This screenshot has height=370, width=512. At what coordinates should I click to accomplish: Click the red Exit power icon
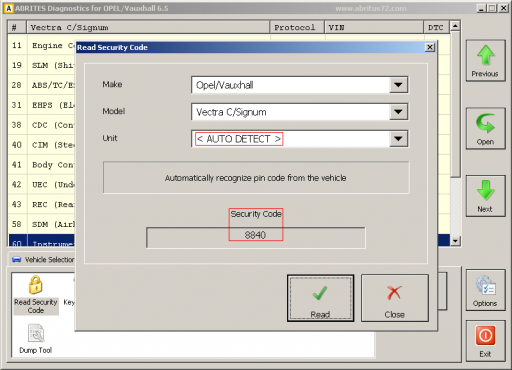(x=485, y=336)
